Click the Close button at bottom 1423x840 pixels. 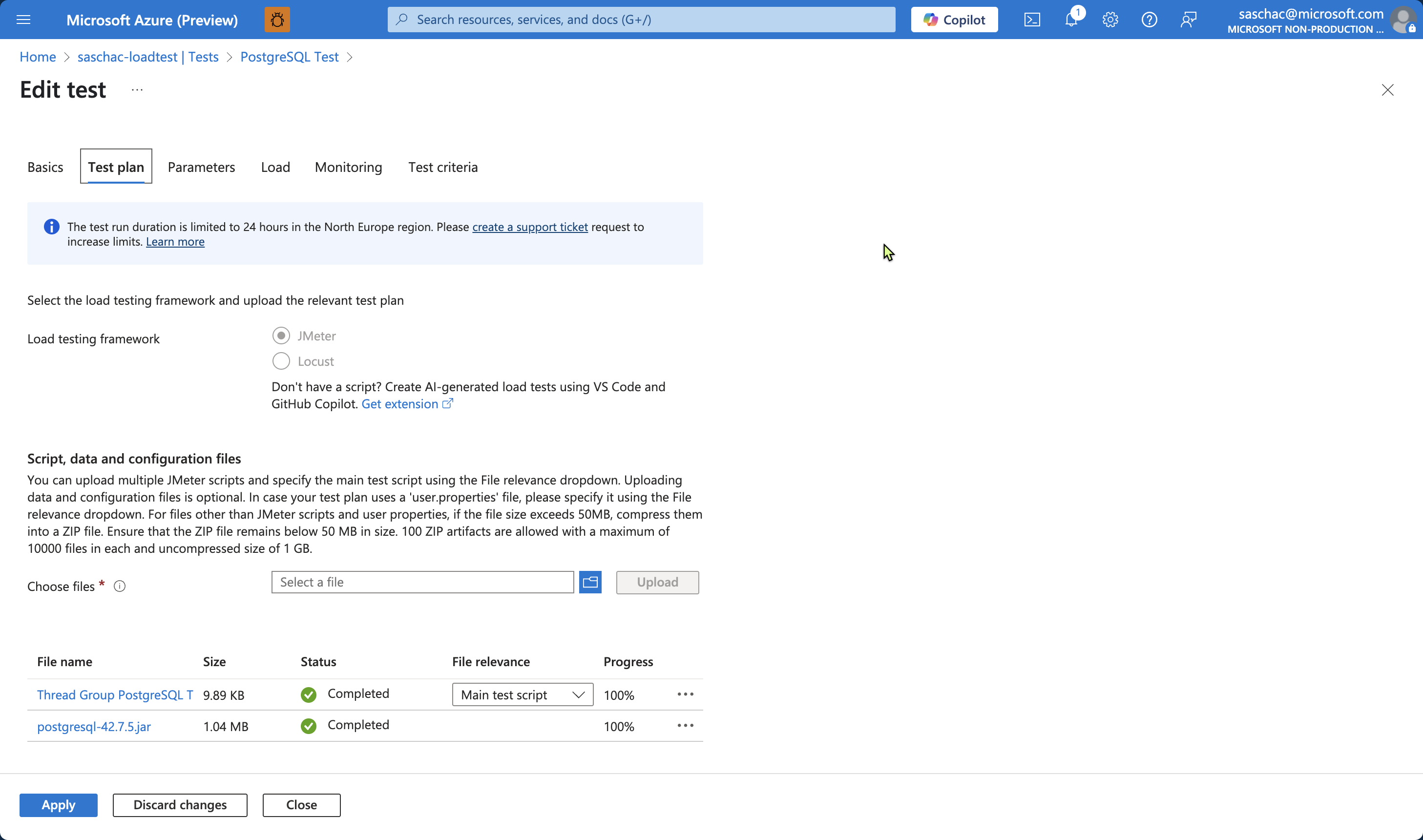(302, 805)
